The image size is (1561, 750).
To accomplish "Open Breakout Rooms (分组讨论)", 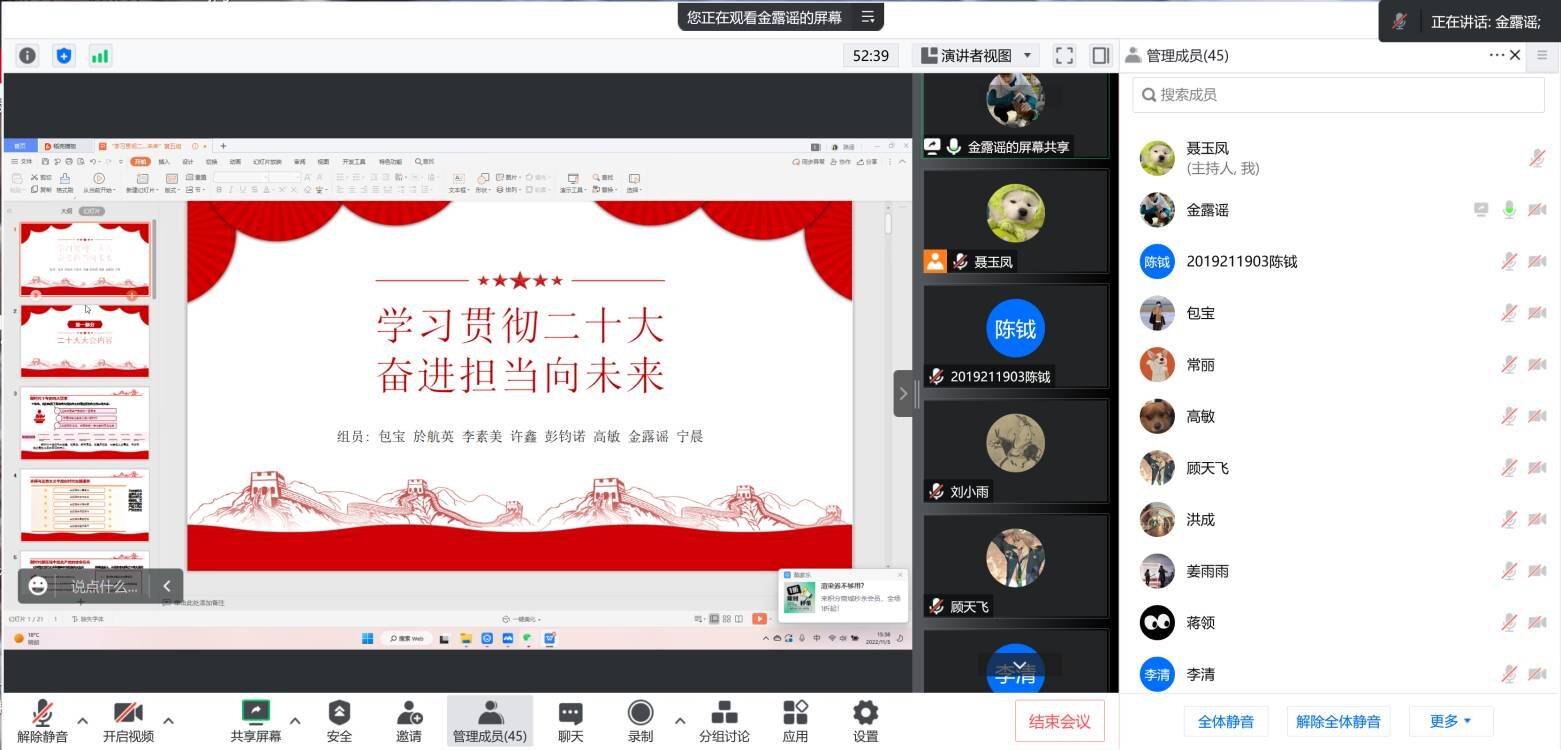I will pyautogui.click(x=724, y=721).
